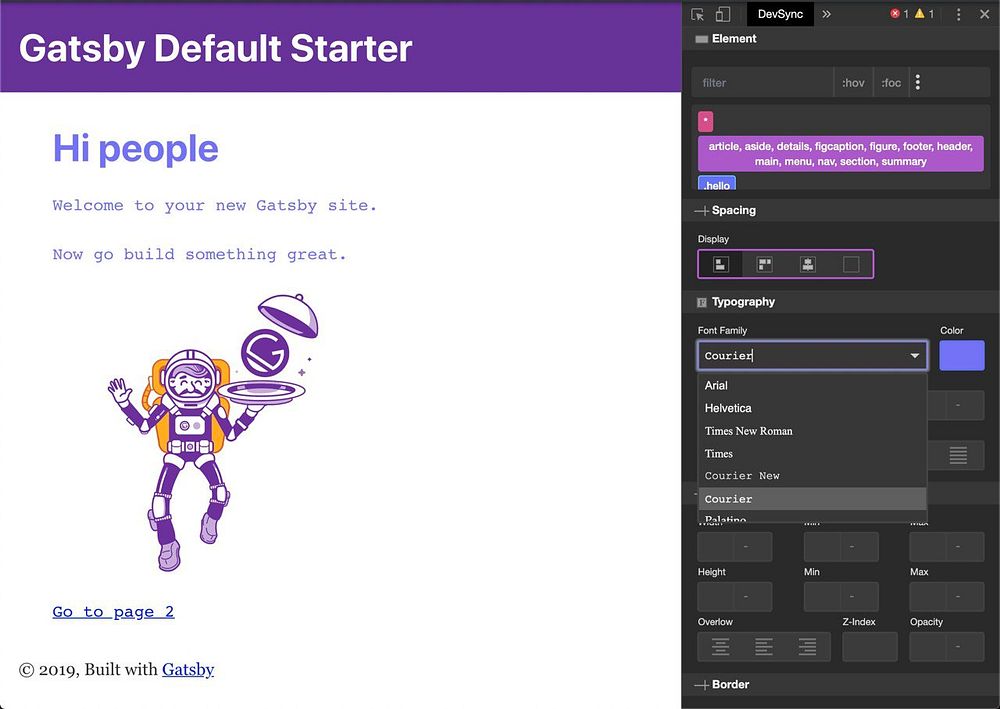Pick Times from the font list
1000x709 pixels.
coord(812,453)
